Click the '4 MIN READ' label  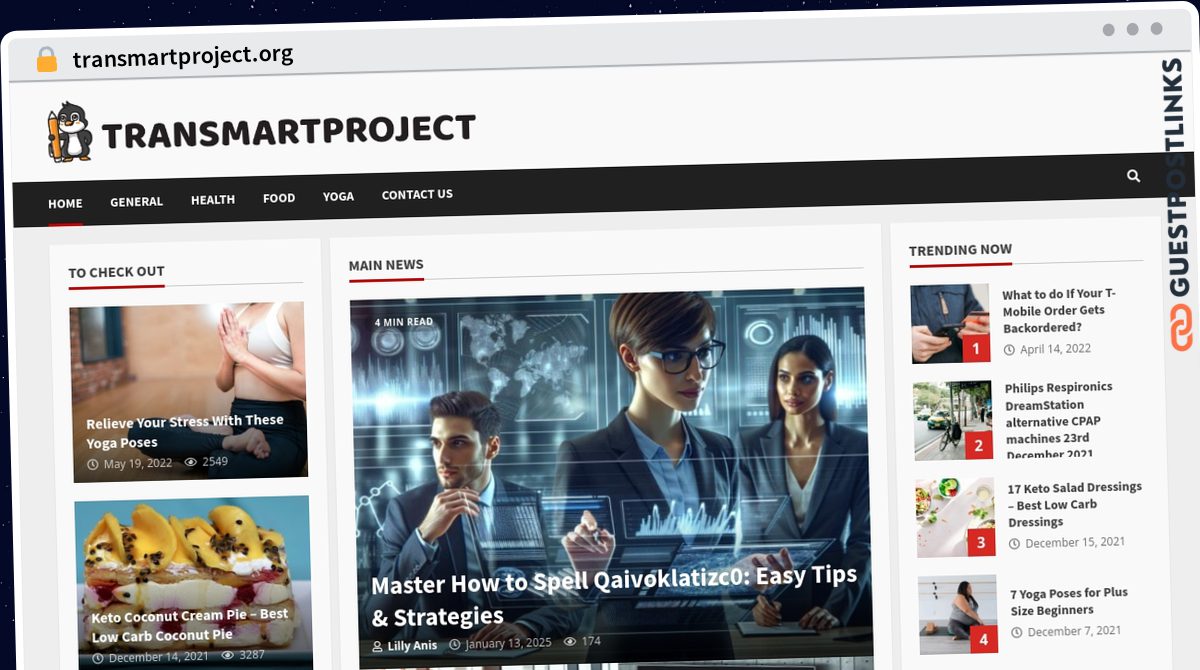404,322
